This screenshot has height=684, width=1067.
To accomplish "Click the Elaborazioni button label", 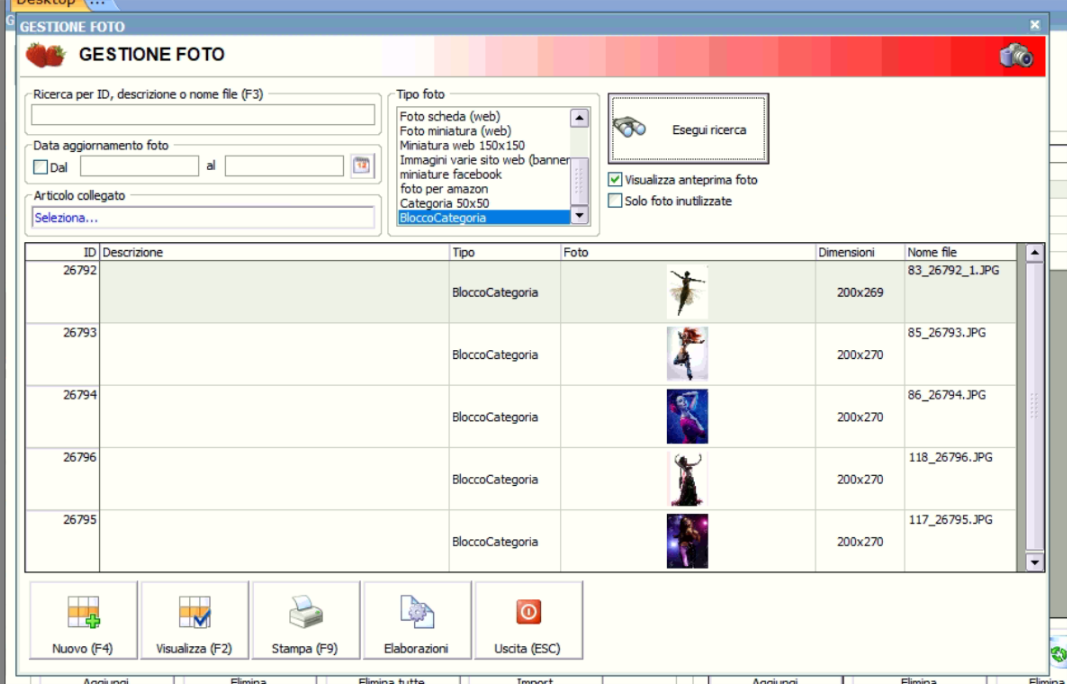I will coord(416,649).
